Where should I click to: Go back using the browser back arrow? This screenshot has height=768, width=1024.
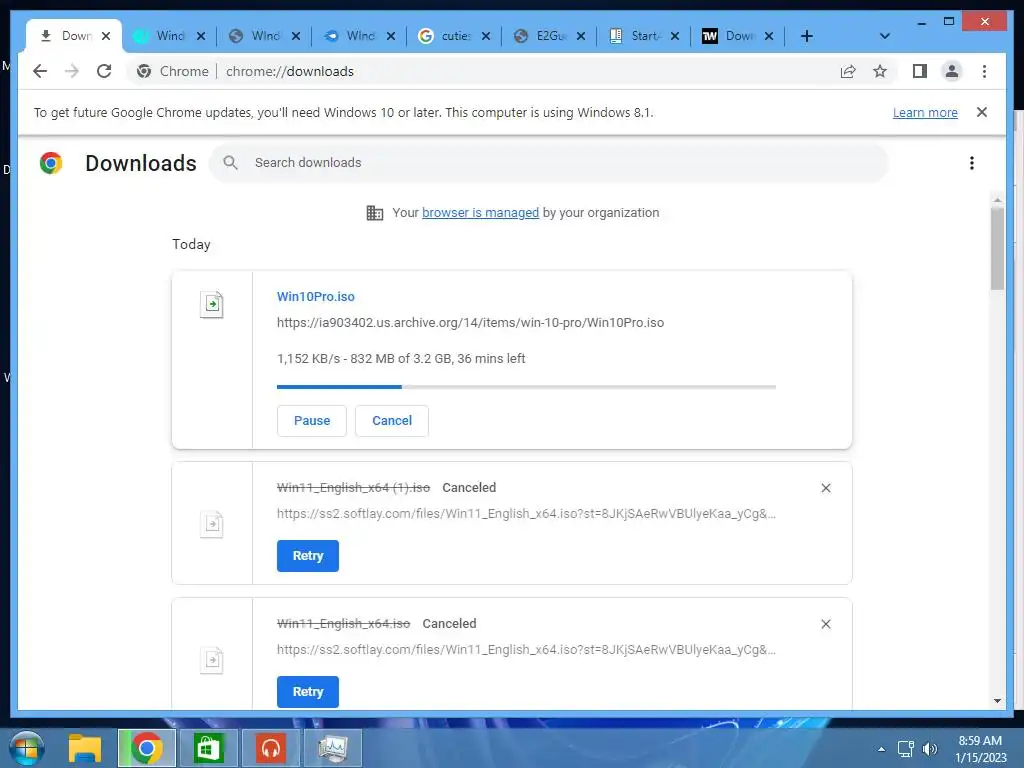(x=40, y=71)
